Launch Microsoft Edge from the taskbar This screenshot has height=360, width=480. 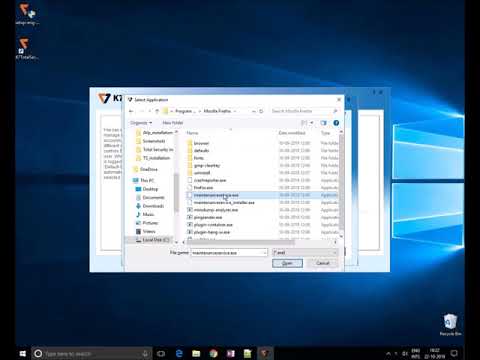tap(179, 353)
